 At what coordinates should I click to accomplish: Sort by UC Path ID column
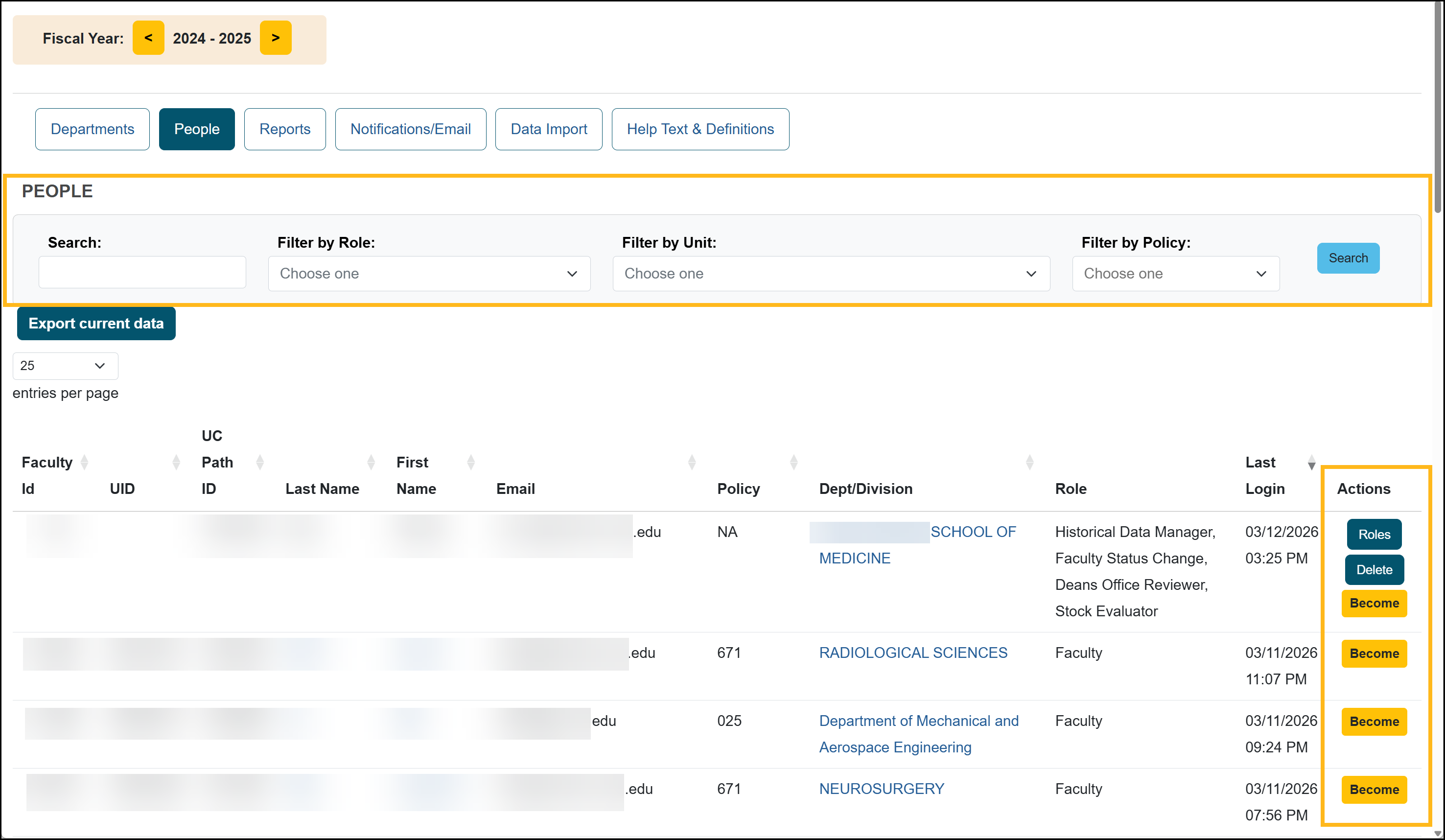tap(260, 462)
